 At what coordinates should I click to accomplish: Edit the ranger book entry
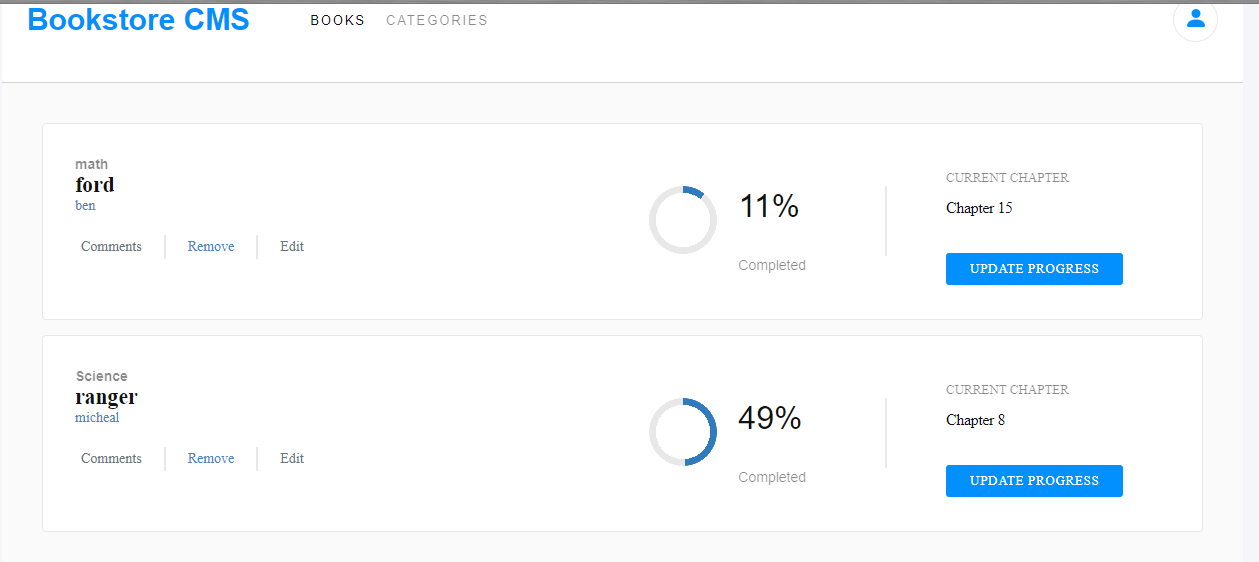pos(292,459)
